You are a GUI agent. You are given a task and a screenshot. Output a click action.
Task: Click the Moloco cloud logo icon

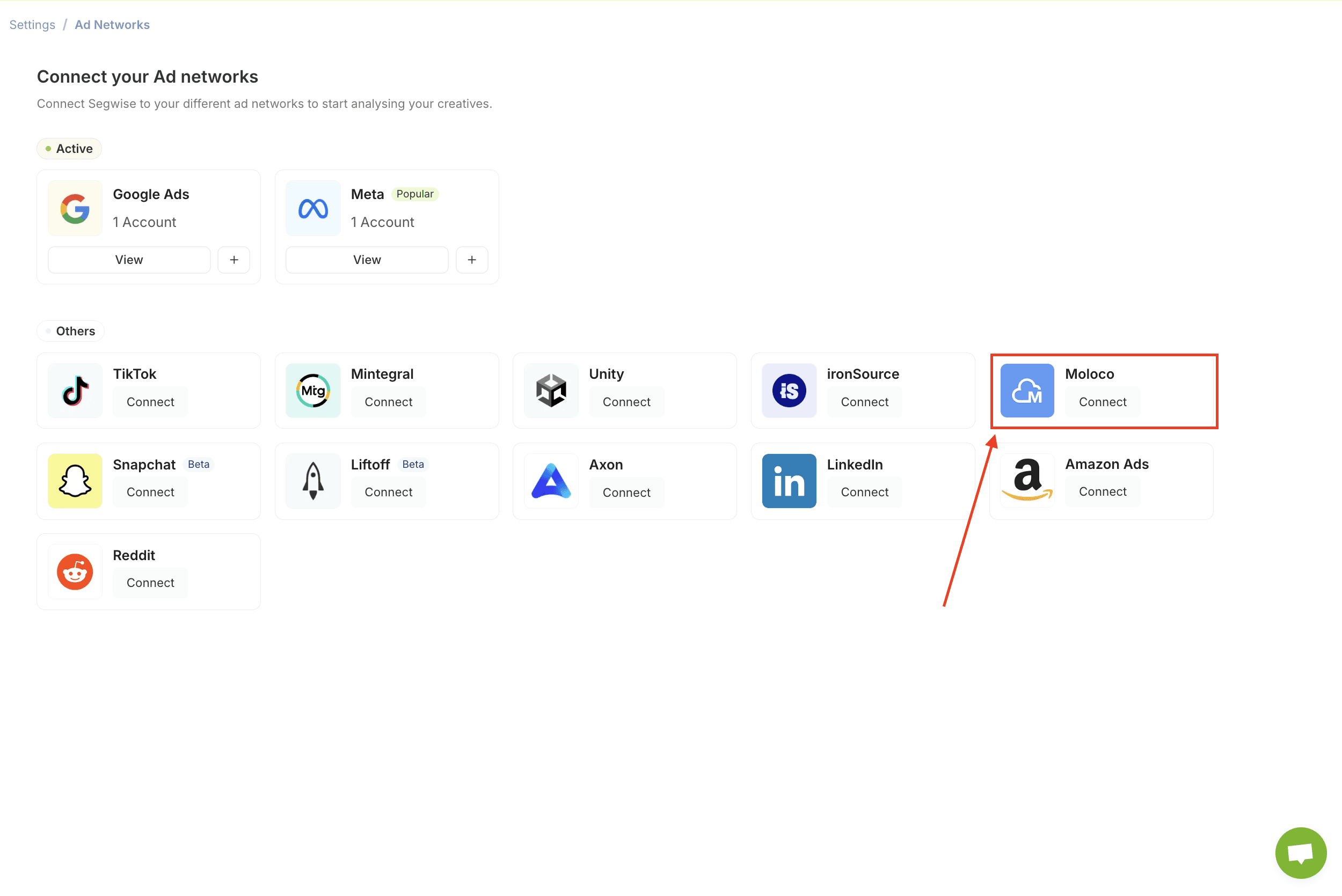pos(1026,391)
